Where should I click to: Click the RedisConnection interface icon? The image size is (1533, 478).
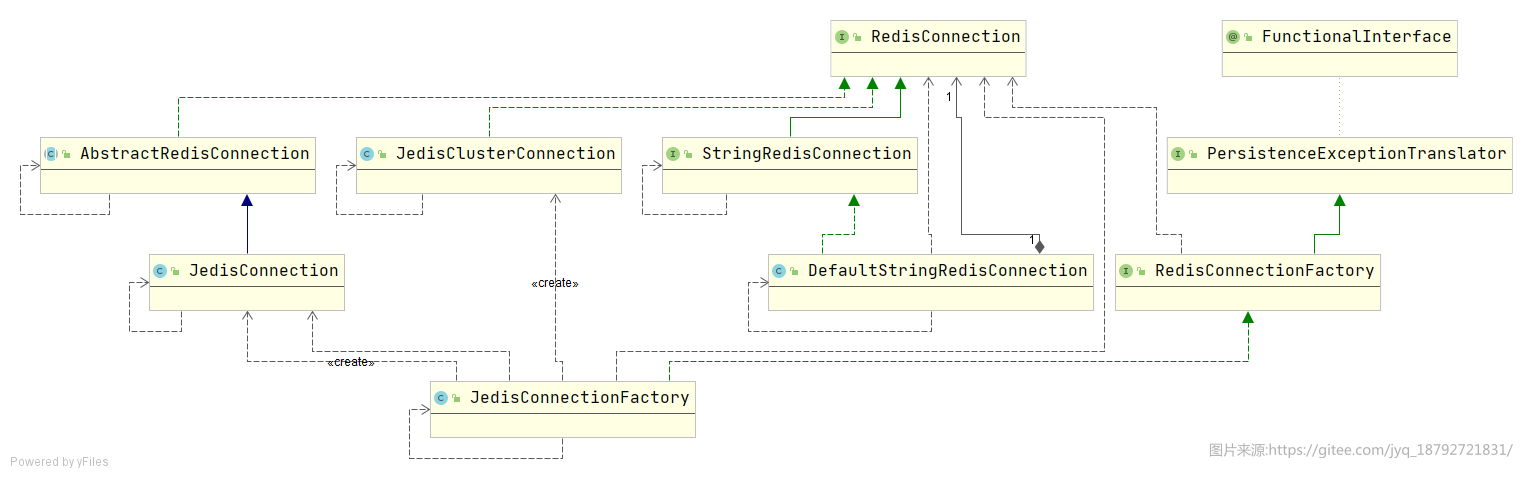pos(841,37)
